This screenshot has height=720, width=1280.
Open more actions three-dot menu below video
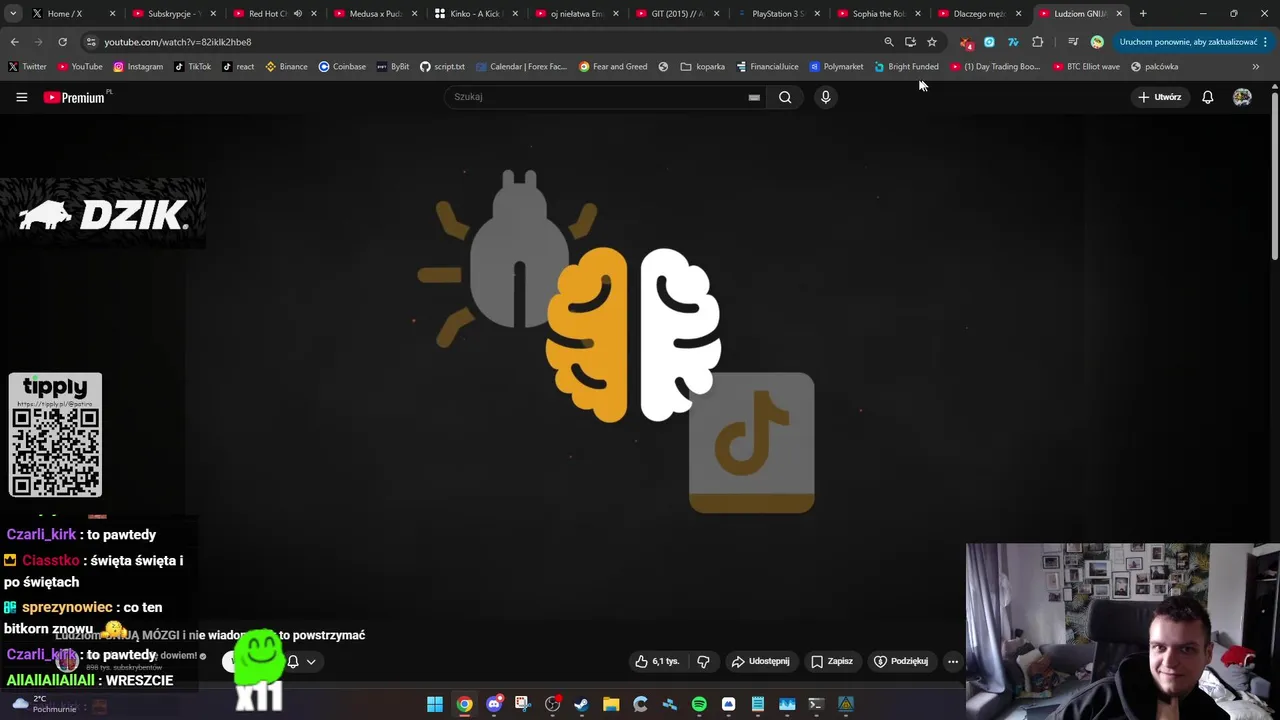(952, 661)
